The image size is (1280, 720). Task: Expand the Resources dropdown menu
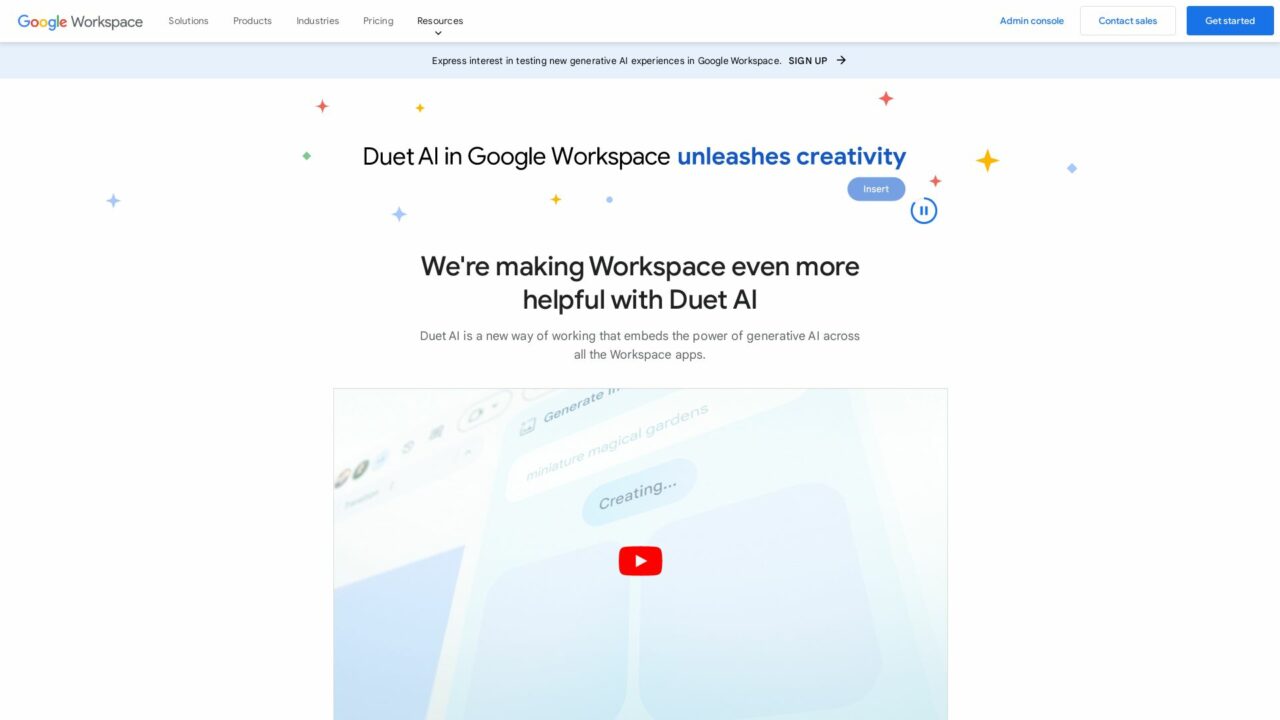pyautogui.click(x=439, y=20)
